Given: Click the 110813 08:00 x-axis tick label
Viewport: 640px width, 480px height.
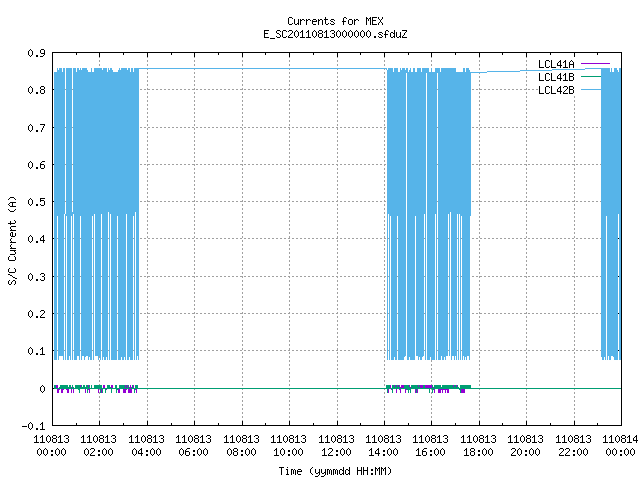Looking at the screenshot, I should 241,445.
